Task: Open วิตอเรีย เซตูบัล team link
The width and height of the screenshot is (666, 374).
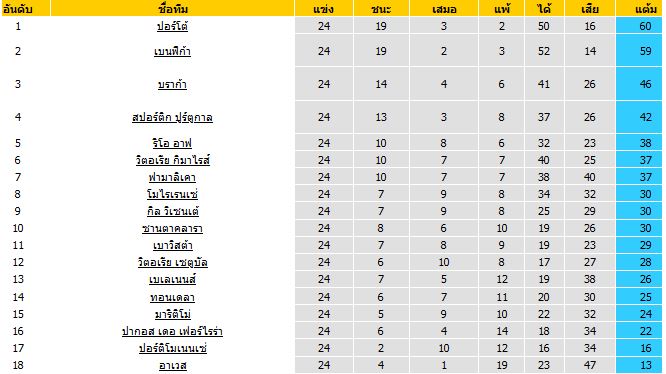Action: pos(172,262)
